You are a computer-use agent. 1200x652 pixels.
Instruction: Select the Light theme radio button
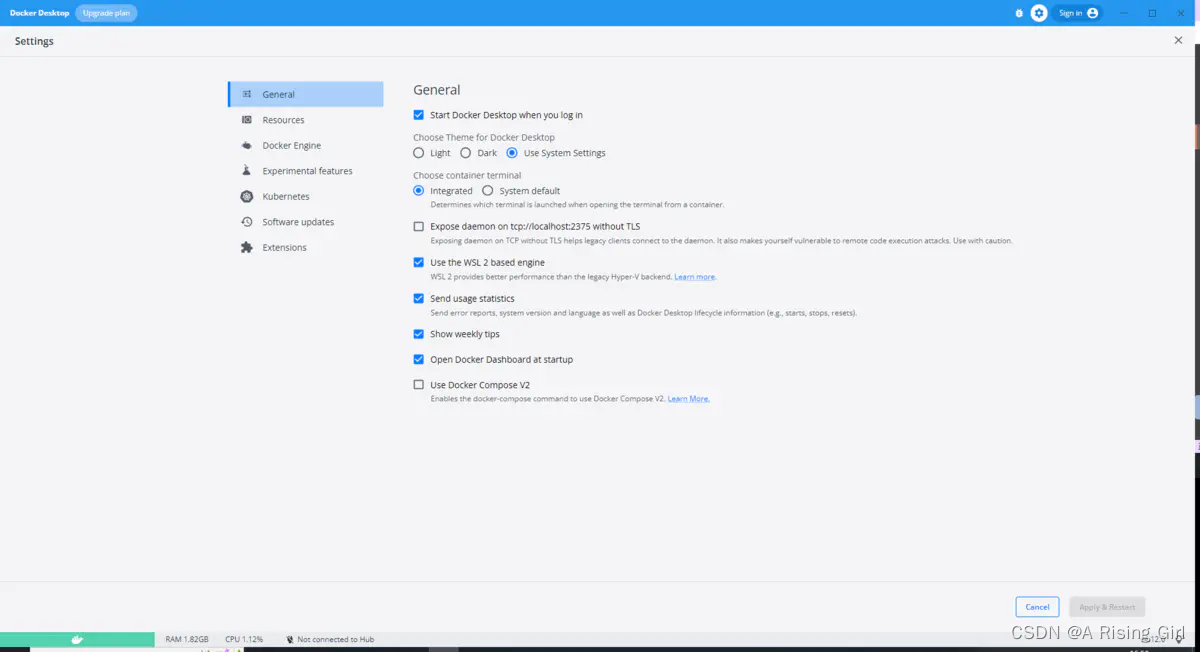(x=419, y=153)
